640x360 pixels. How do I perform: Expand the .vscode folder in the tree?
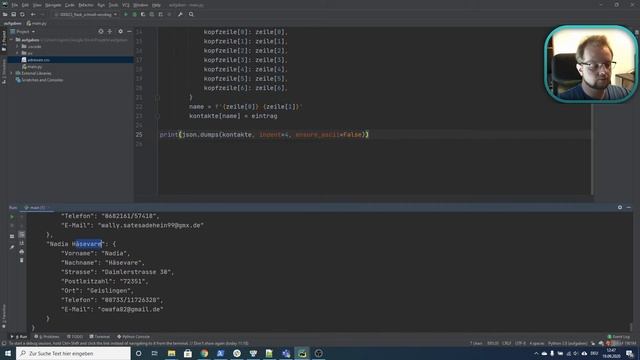pos(18,47)
